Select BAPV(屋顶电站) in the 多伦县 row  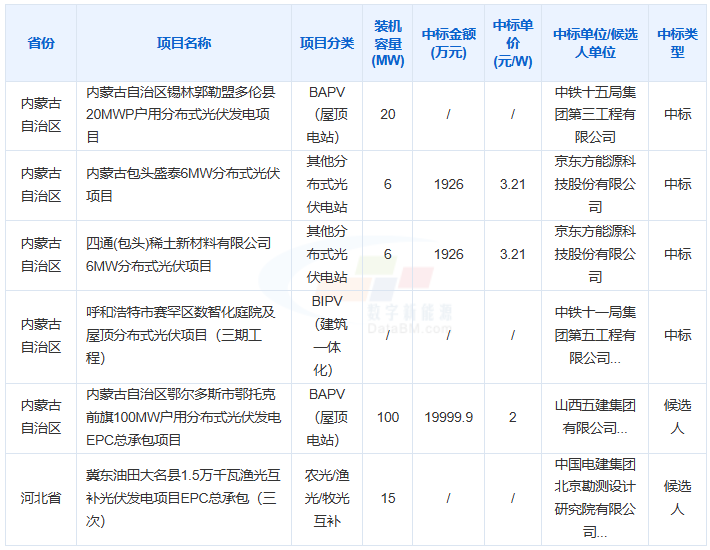tap(327, 115)
